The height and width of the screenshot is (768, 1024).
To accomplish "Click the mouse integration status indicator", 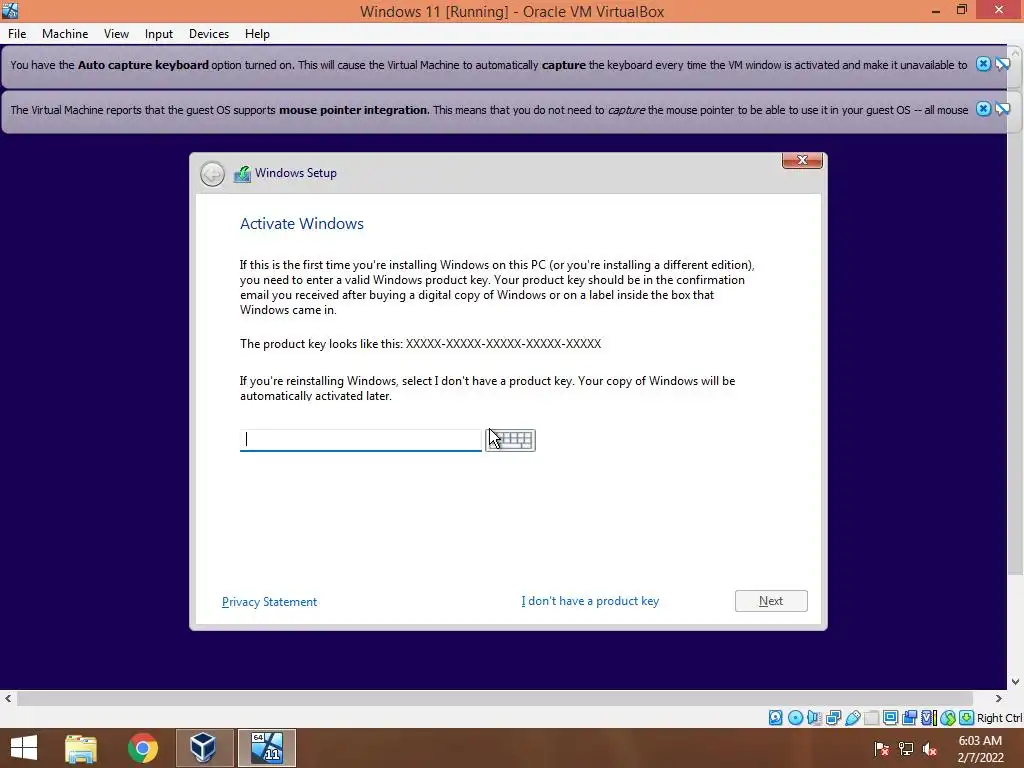I will pyautogui.click(x=948, y=718).
